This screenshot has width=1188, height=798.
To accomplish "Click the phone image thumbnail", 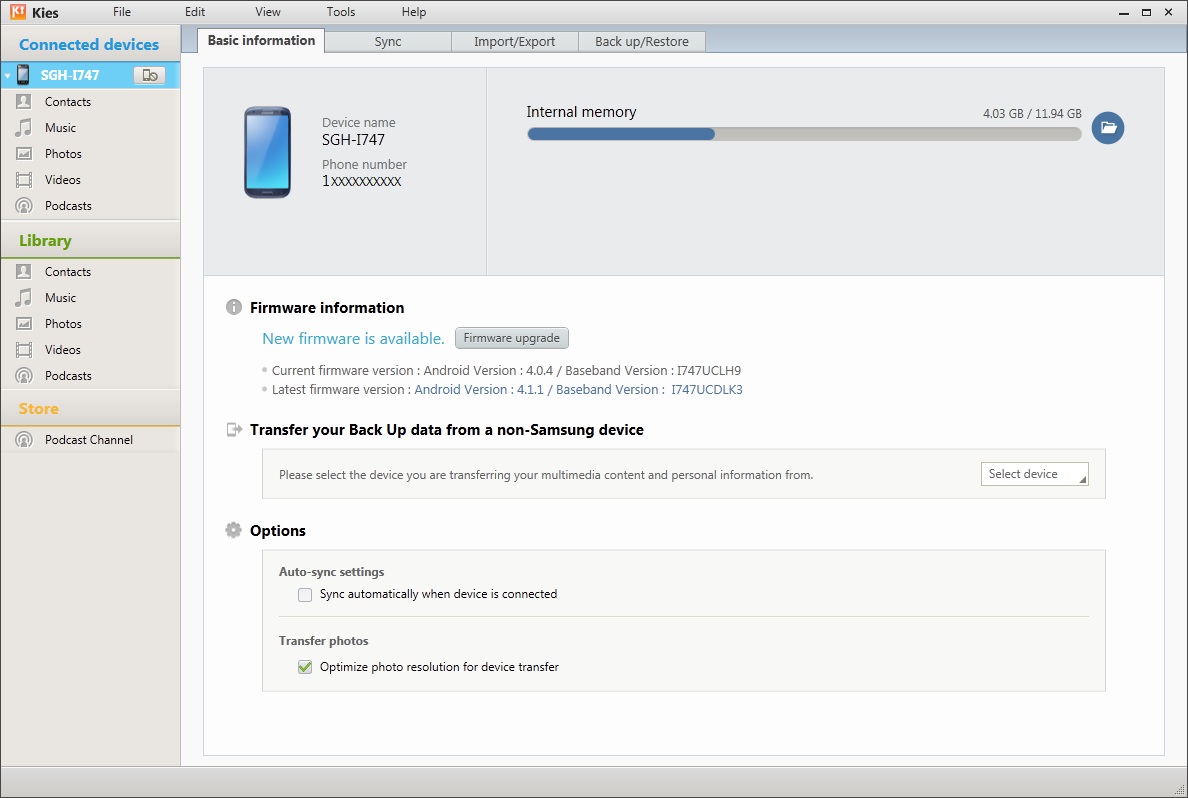I will pos(267,152).
